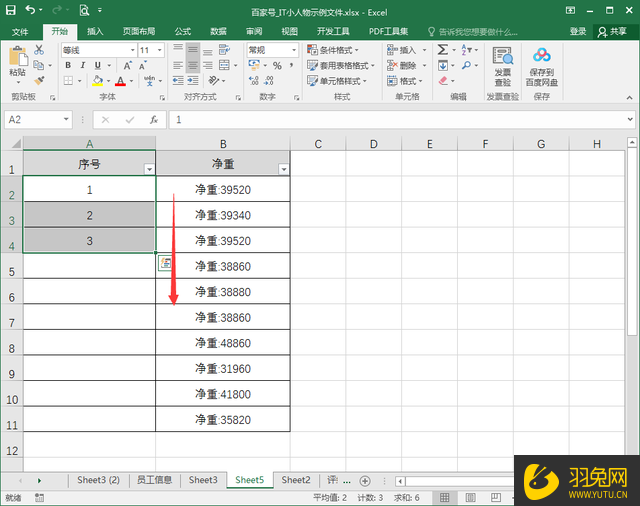Toggle align text left

pos(178,65)
